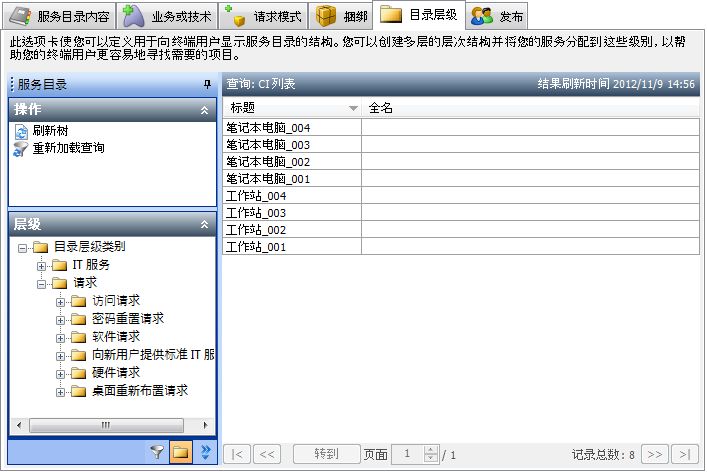The height and width of the screenshot is (472, 707).
Task: Collapse the 请求 tree node
Action: (x=41, y=284)
